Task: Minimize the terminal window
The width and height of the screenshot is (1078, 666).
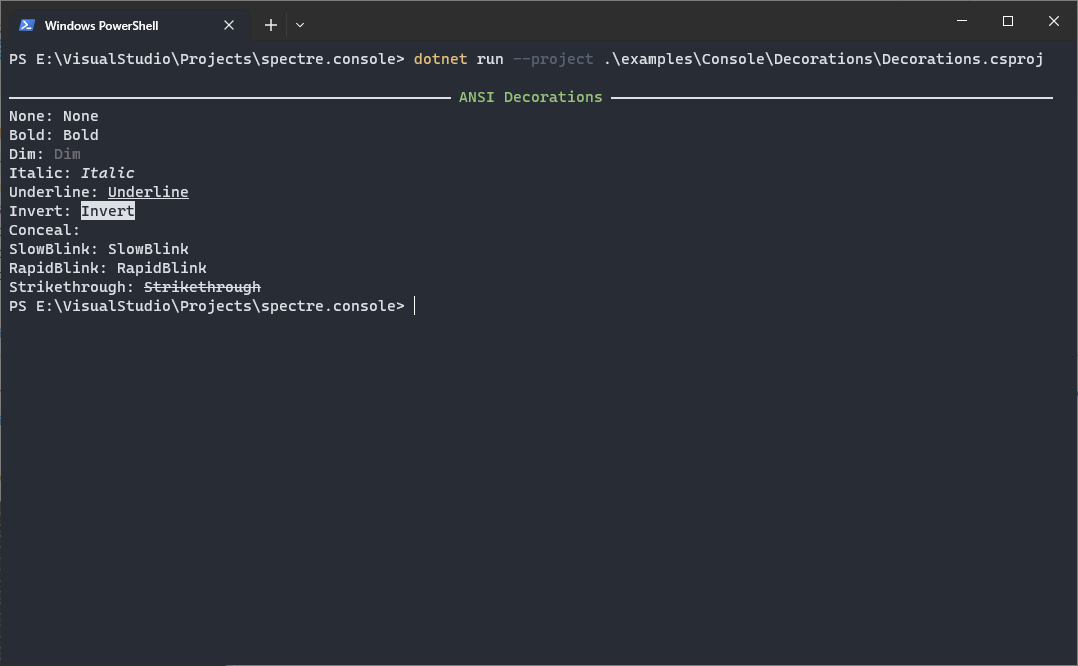Action: (962, 21)
